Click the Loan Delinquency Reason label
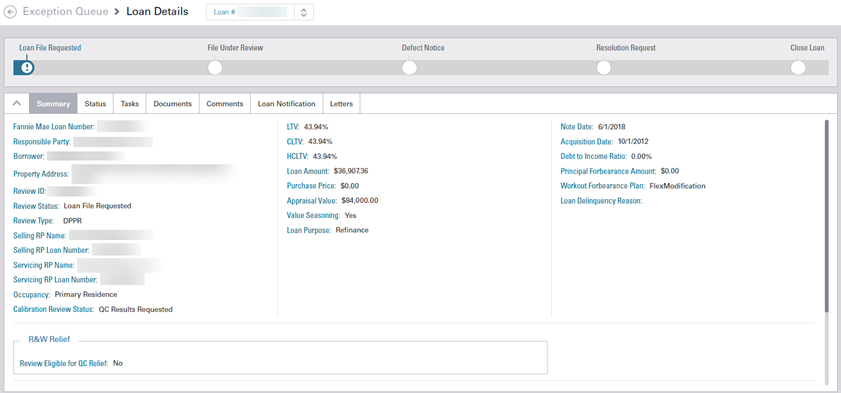Image resolution: width=841 pixels, height=393 pixels. pos(601,201)
